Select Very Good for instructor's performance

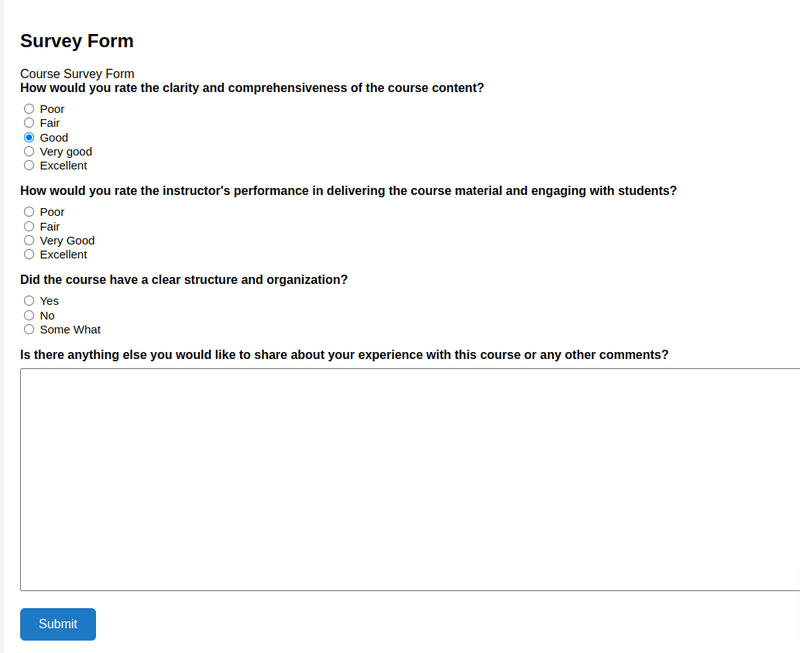[x=29, y=240]
